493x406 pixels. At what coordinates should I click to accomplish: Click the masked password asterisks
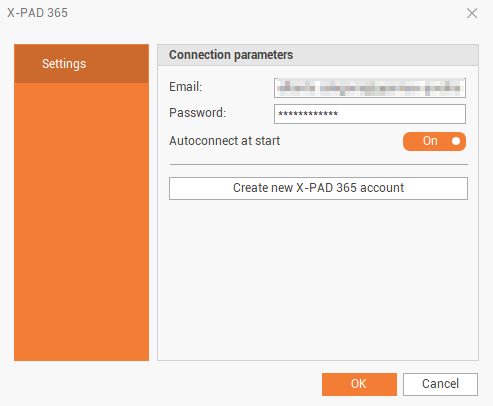pos(308,114)
